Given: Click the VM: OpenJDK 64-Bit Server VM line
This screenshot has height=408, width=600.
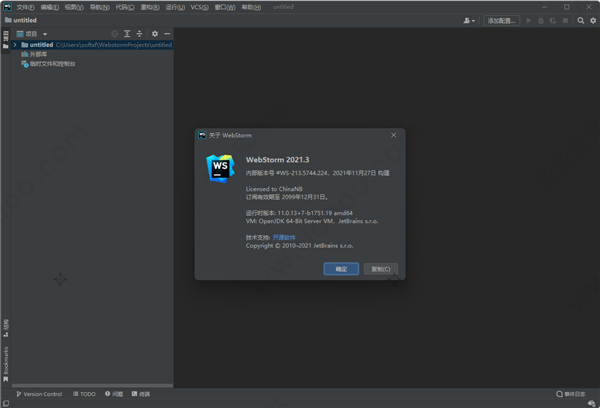Looking at the screenshot, I should (312, 221).
